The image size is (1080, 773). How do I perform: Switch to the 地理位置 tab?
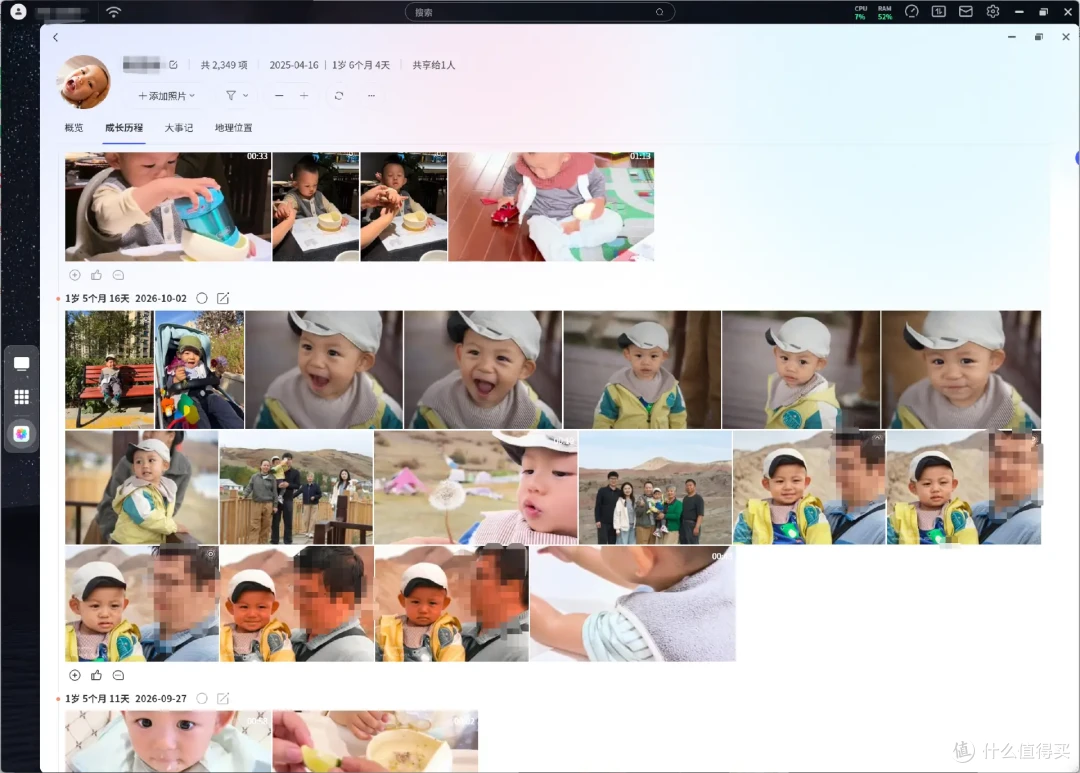click(233, 127)
